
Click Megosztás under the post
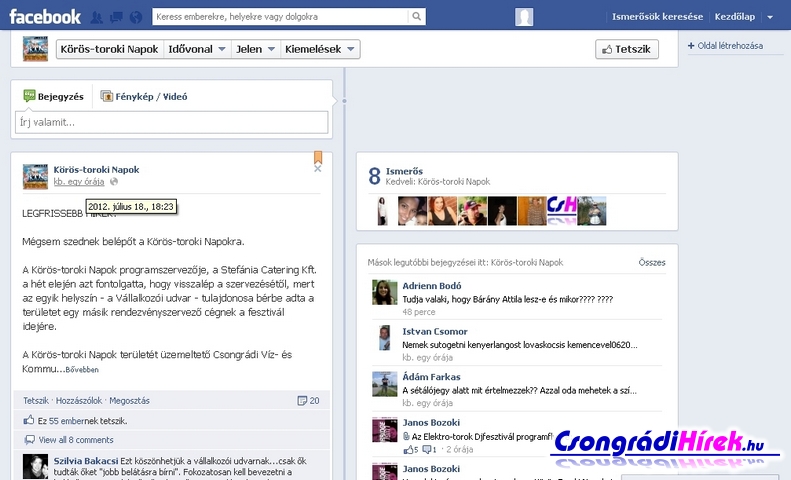(129, 400)
